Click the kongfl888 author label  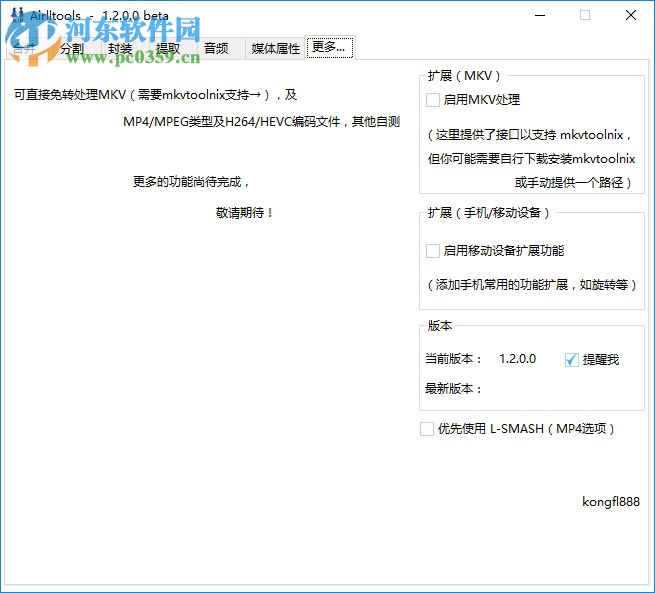pyautogui.click(x=611, y=502)
